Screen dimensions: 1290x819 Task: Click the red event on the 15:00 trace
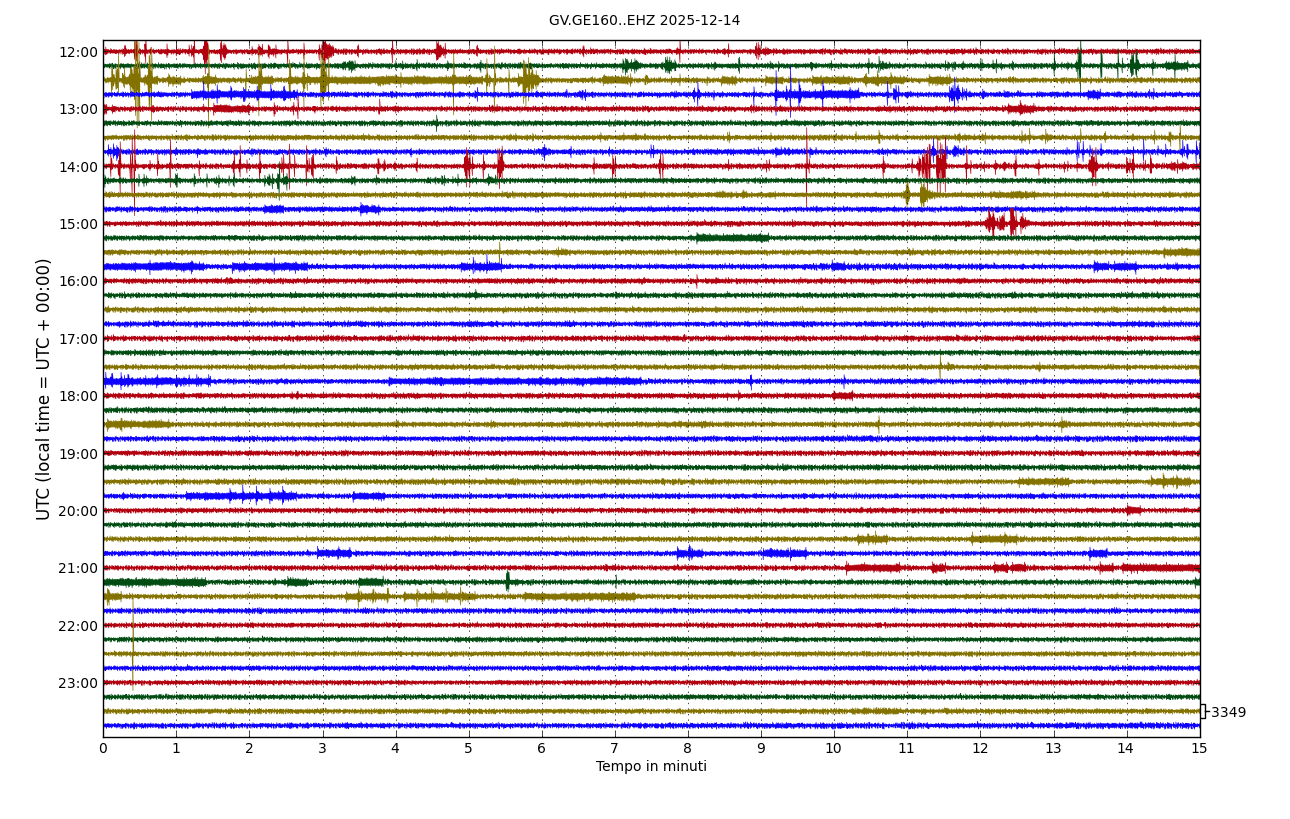tap(1003, 223)
